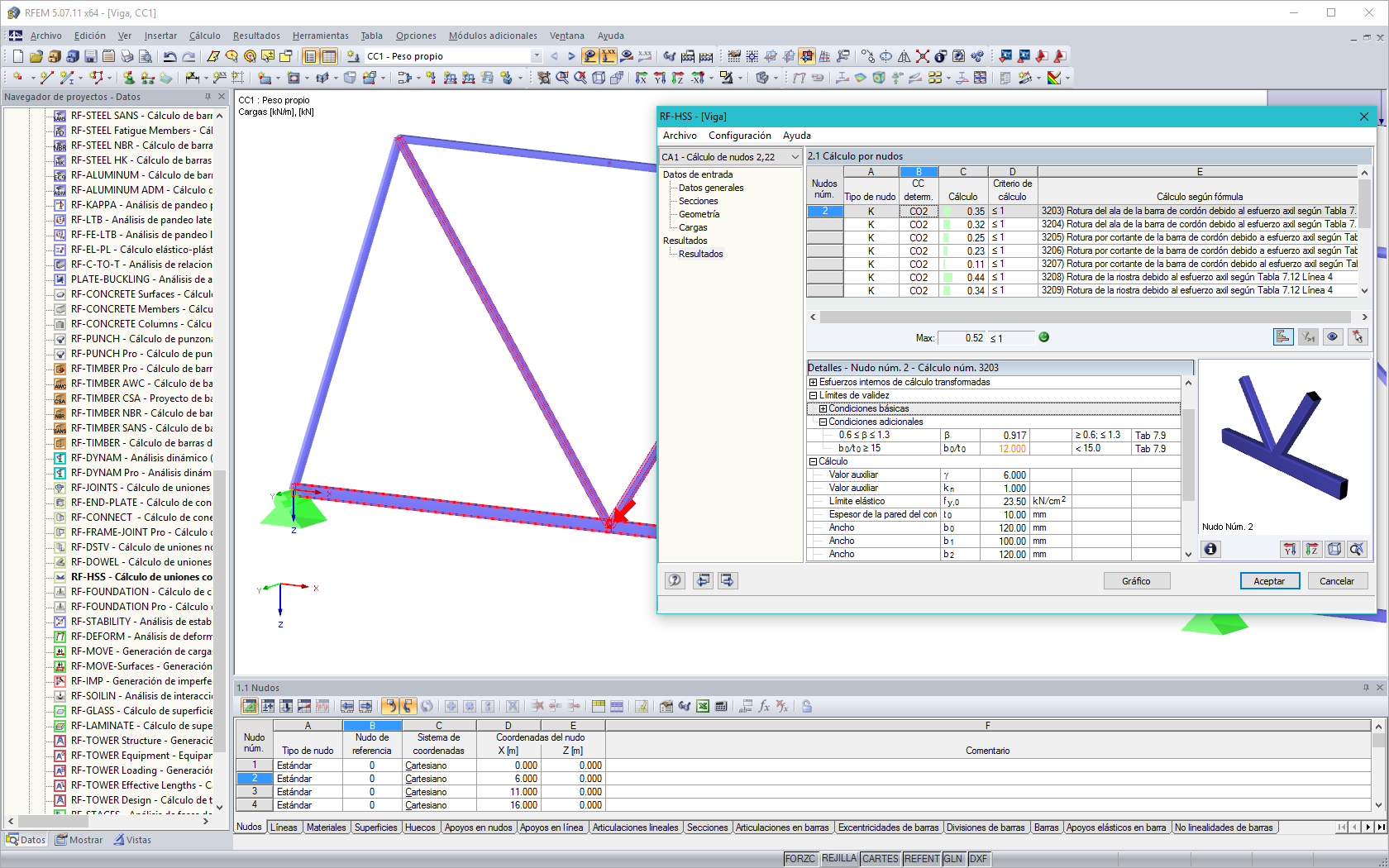
Task: Open a model with the folder icon
Action: coord(36,56)
